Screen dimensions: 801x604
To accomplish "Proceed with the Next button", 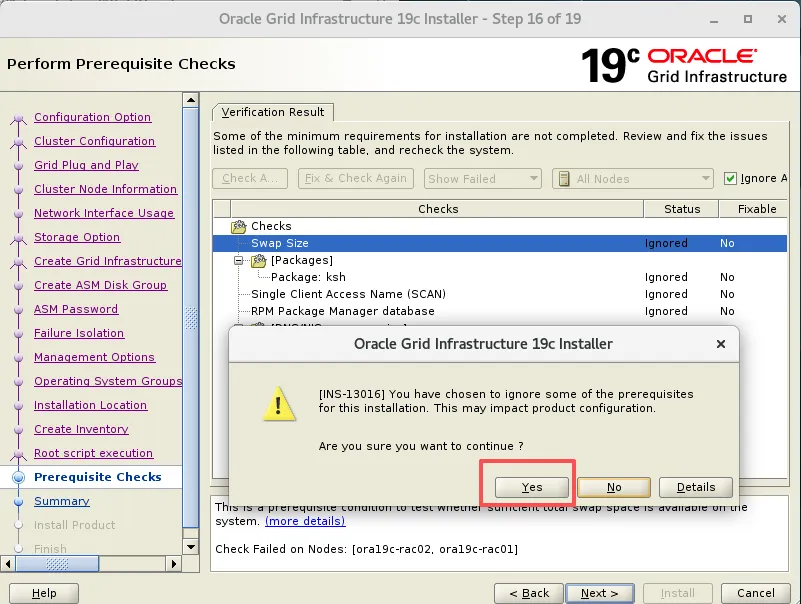I will pyautogui.click(x=600, y=593).
